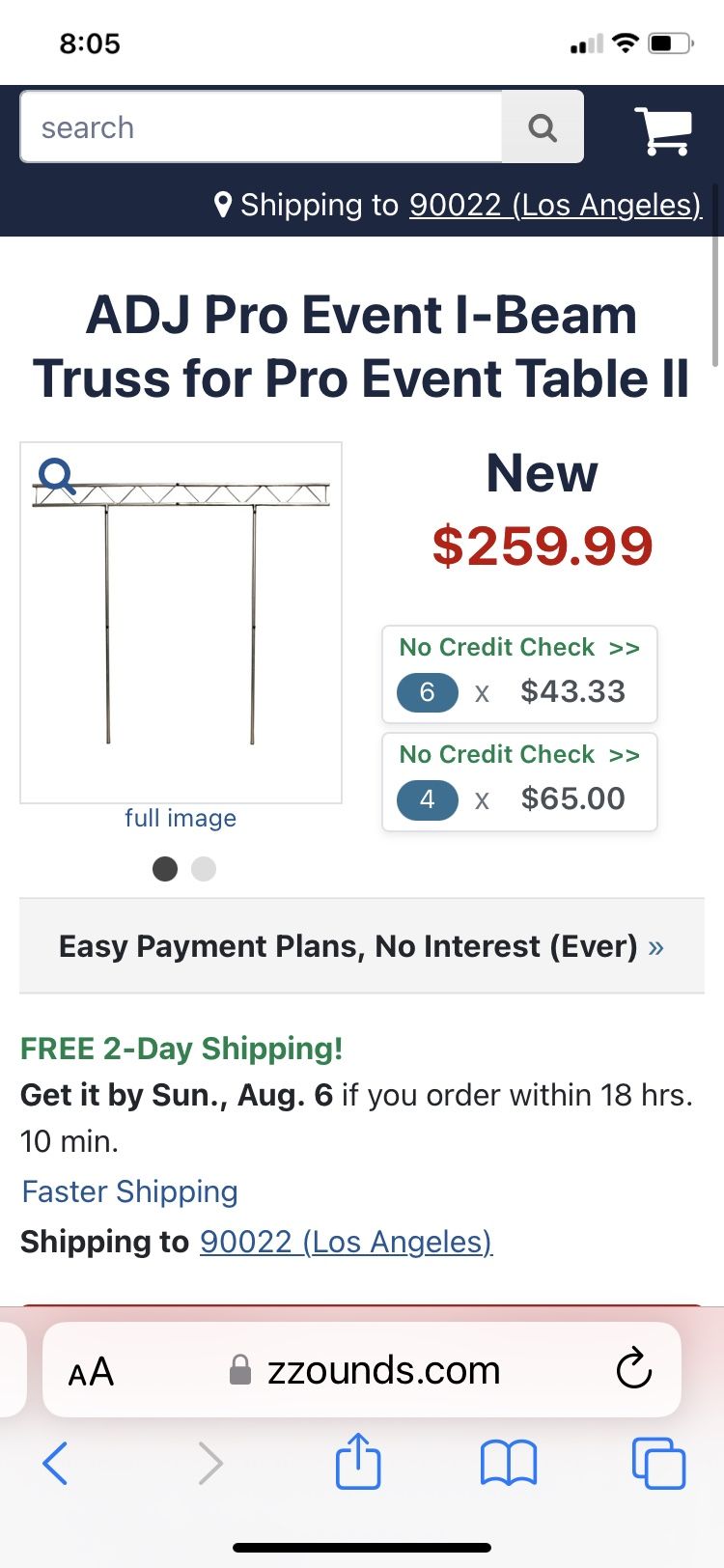The height and width of the screenshot is (1568, 724).
Task: Open Safari bookmarks
Action: point(509,1463)
